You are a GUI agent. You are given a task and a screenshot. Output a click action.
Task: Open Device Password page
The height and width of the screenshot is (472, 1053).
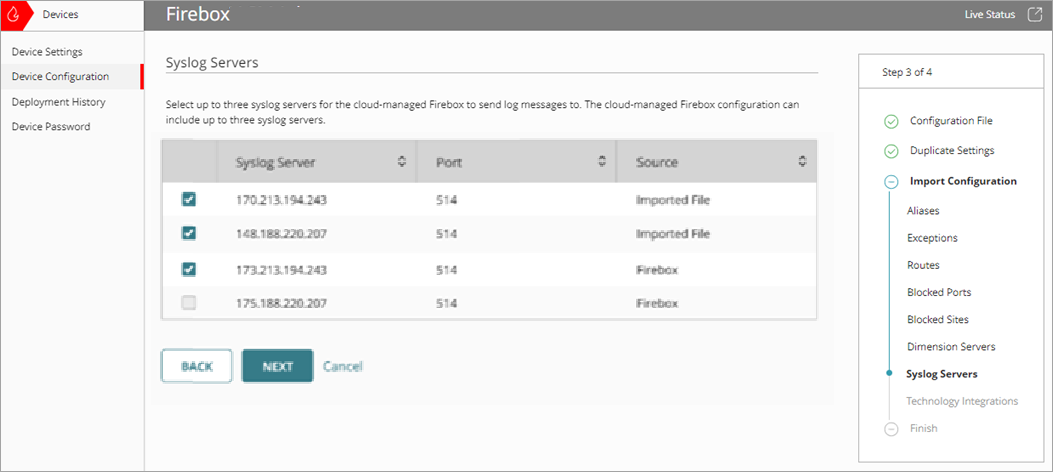[51, 126]
